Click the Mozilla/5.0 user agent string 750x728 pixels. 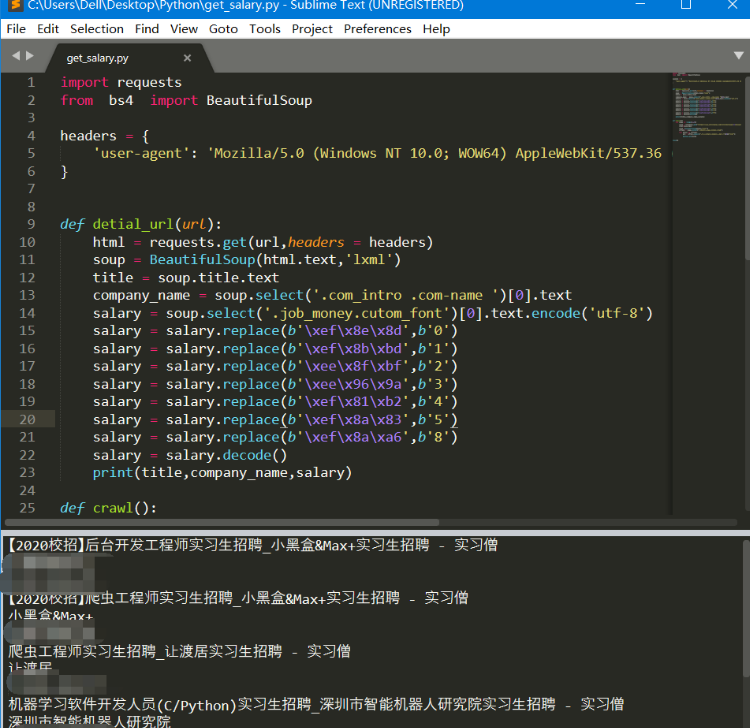(435, 154)
